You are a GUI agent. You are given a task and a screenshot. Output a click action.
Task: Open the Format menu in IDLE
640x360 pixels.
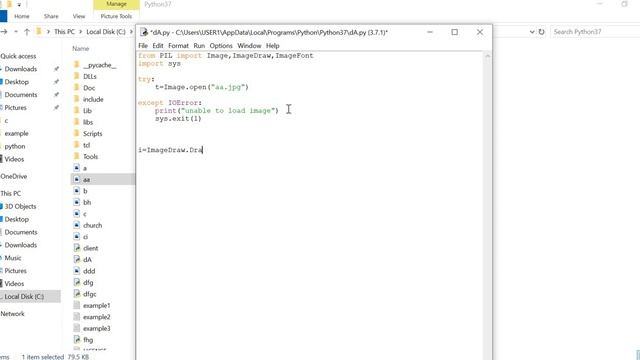coord(178,46)
